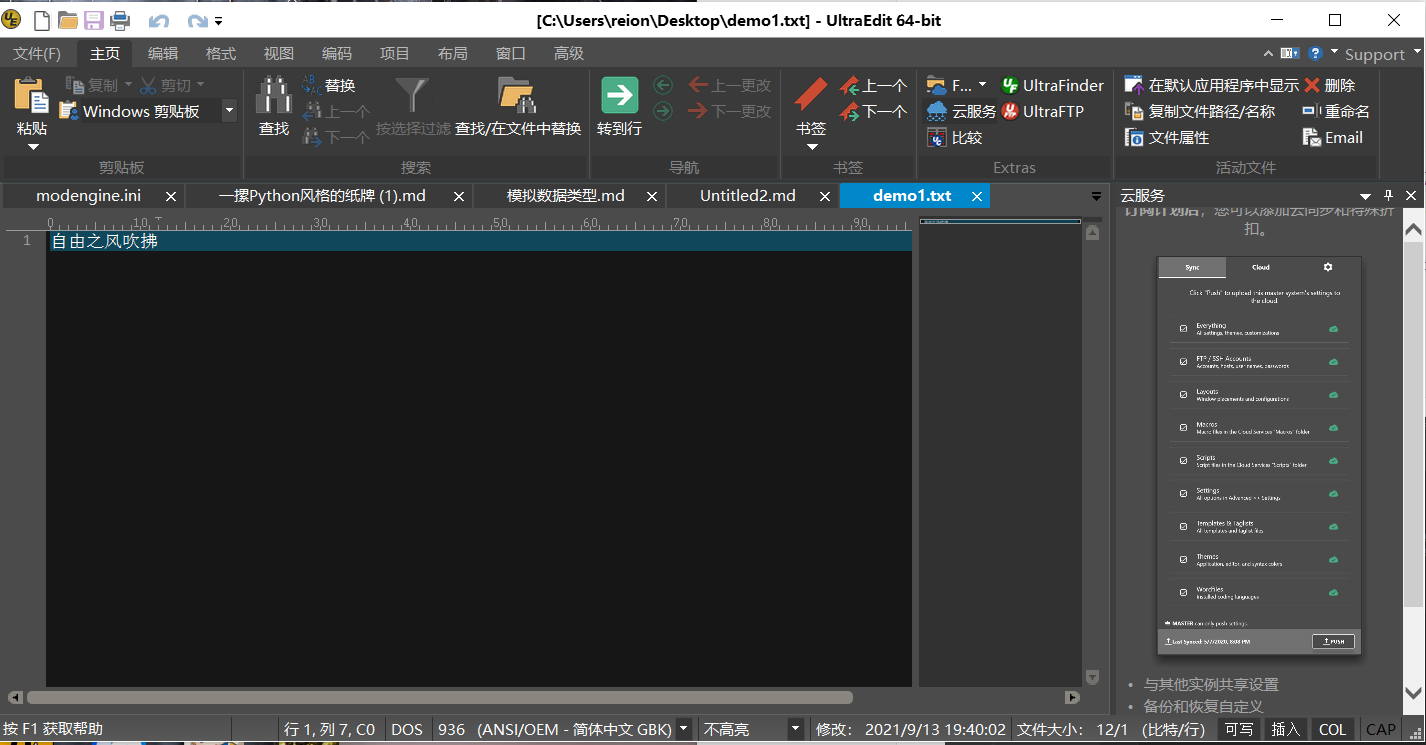Toggle the 可写 read/write status
Screen dimensions: 1426x745
tap(1239, 729)
